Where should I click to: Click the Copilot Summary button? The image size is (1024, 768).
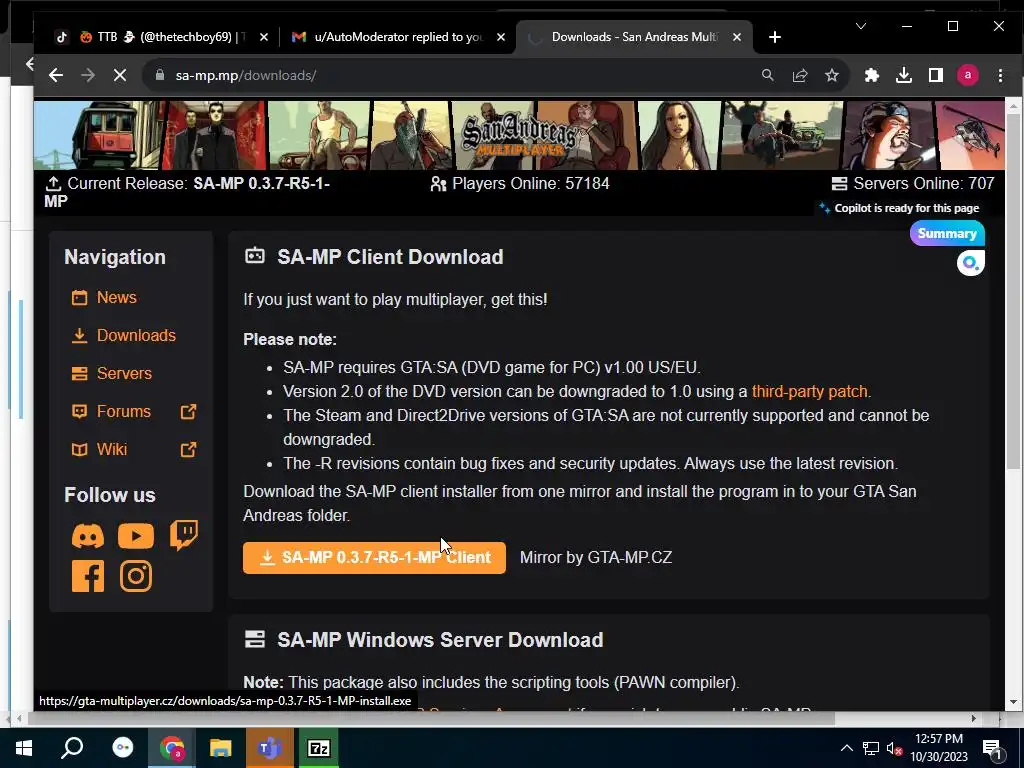(947, 233)
